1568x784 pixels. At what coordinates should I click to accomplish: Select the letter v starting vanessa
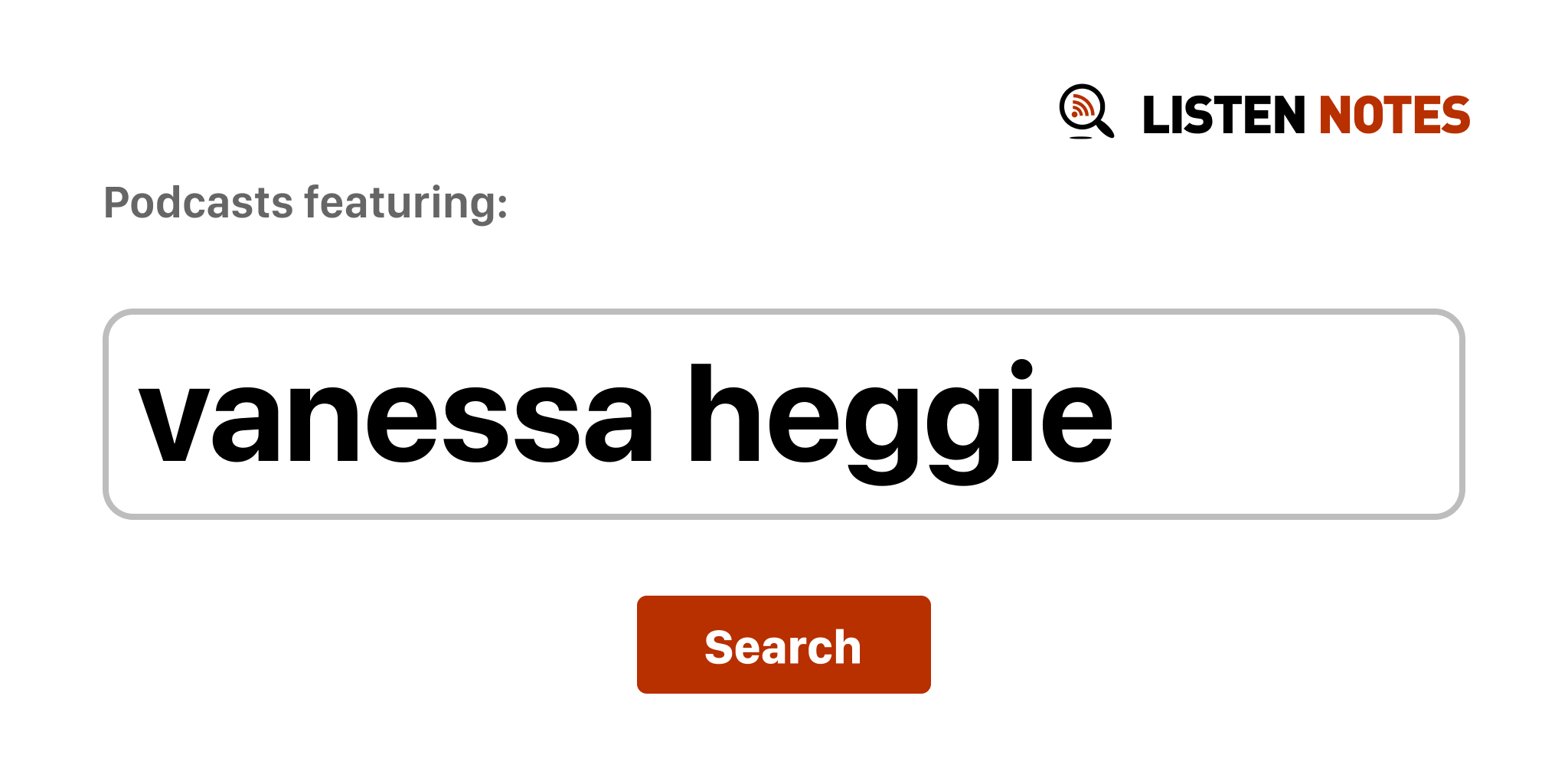coord(174,424)
